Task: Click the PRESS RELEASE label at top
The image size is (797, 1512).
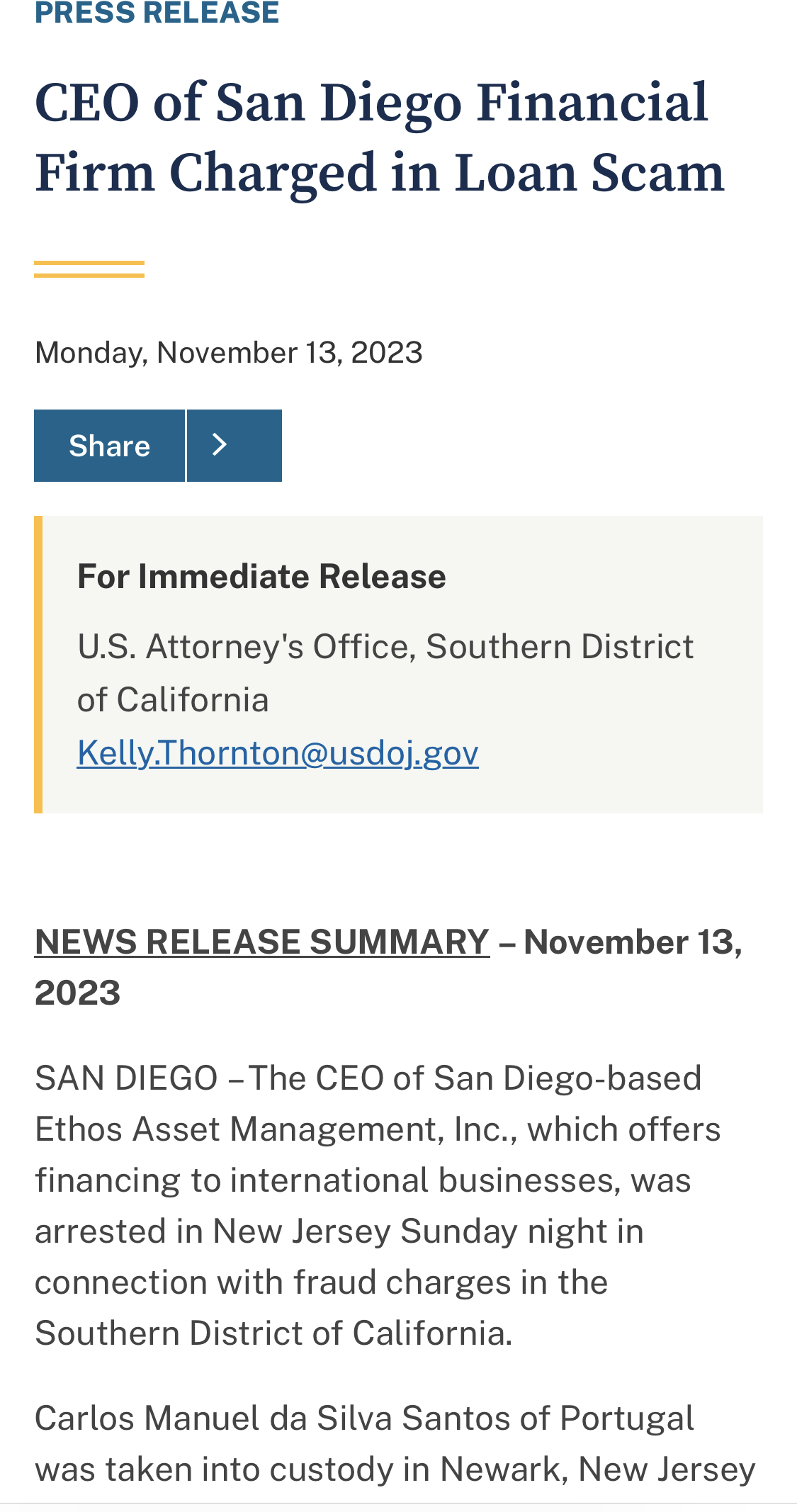Action: coord(157,13)
